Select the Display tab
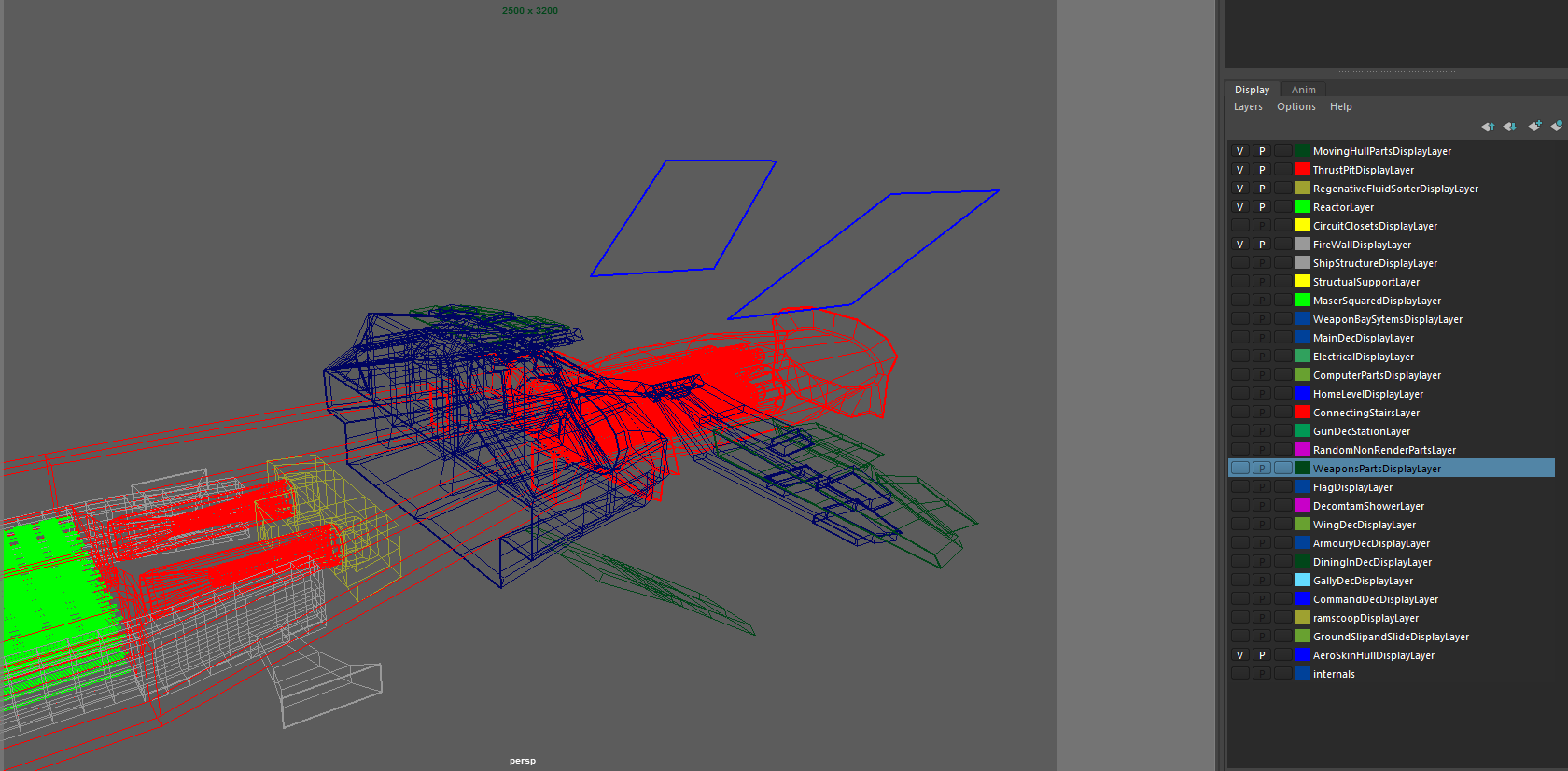This screenshot has width=1568, height=771. coord(1252,90)
